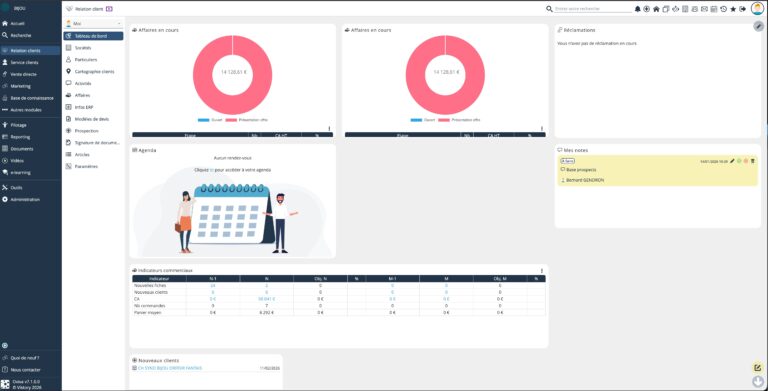This screenshot has height=391, width=768.
Task: Open the history clock icon
Action: pos(723,9)
